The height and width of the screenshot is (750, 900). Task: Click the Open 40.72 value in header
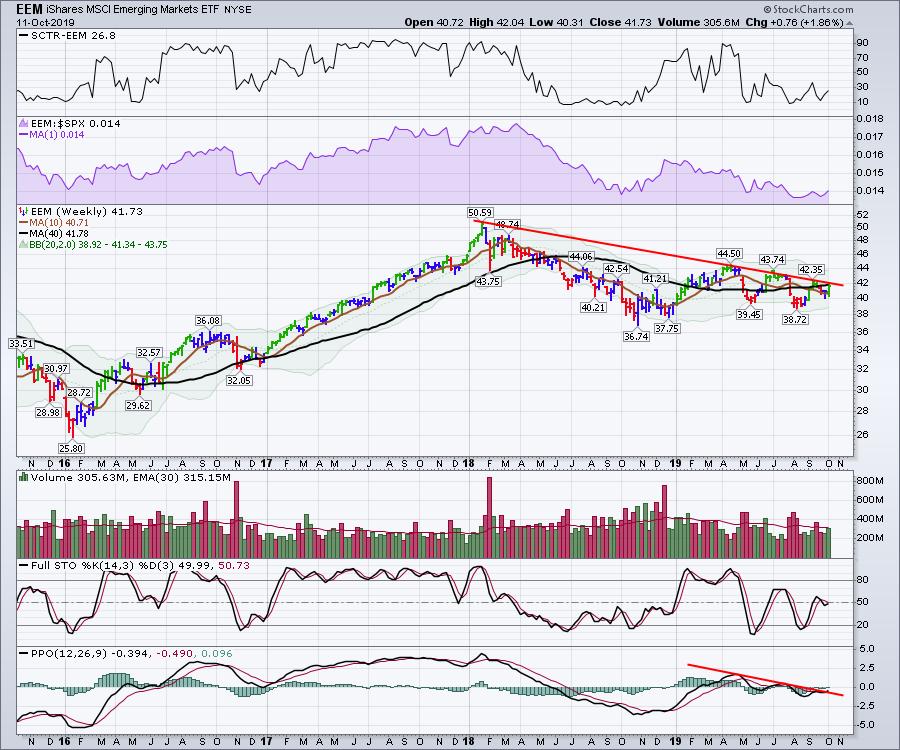point(434,22)
